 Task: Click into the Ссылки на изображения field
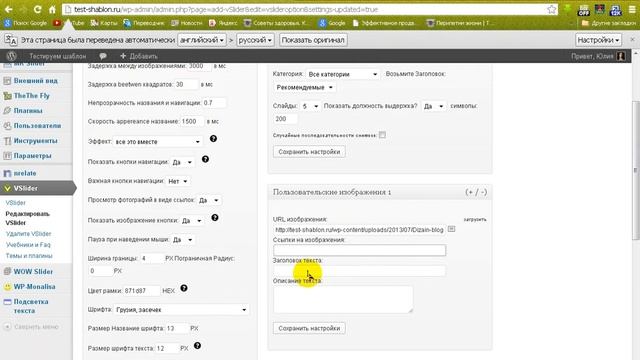click(x=359, y=250)
